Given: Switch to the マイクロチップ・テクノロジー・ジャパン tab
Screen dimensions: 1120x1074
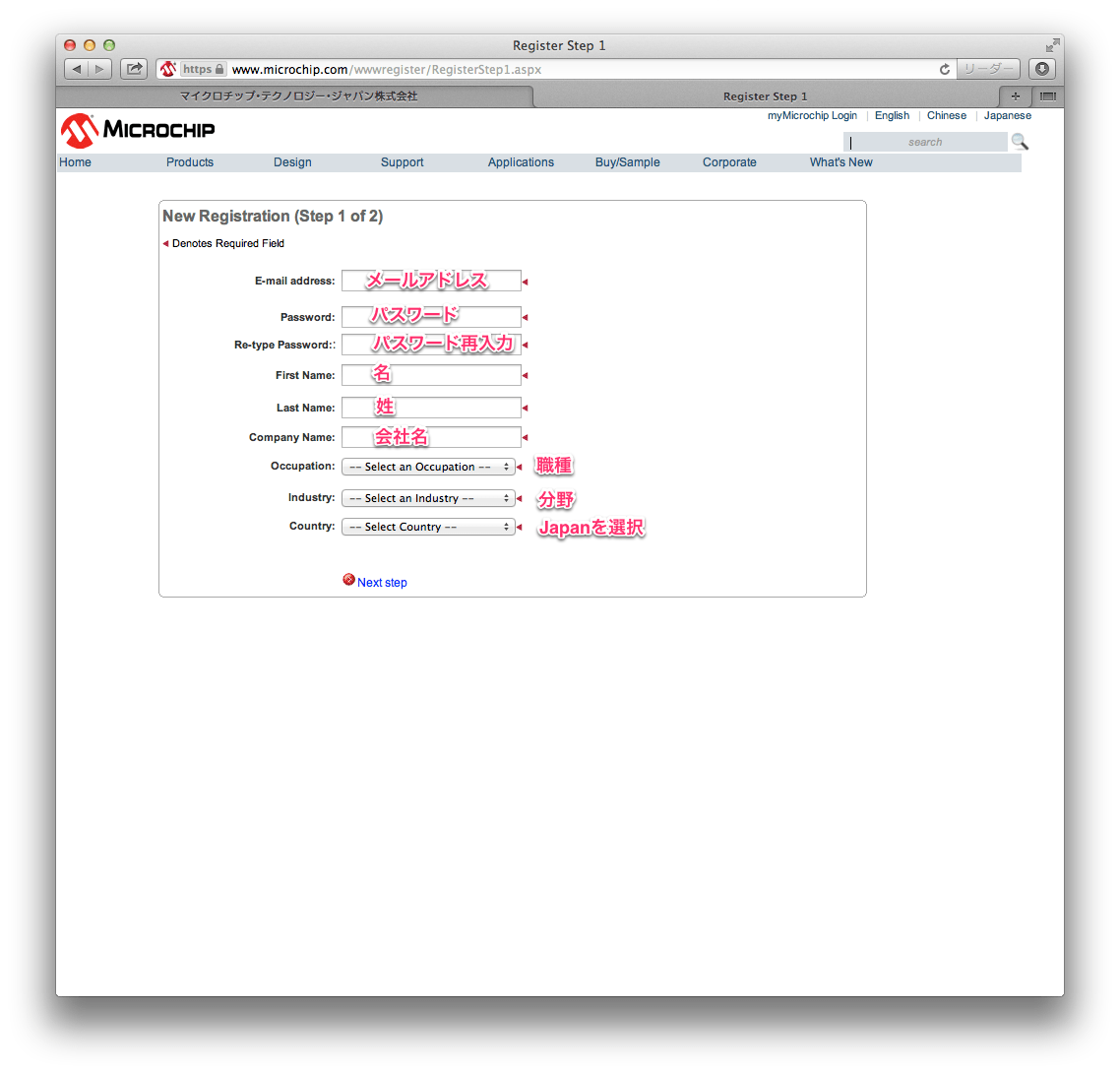Looking at the screenshot, I should click(298, 96).
